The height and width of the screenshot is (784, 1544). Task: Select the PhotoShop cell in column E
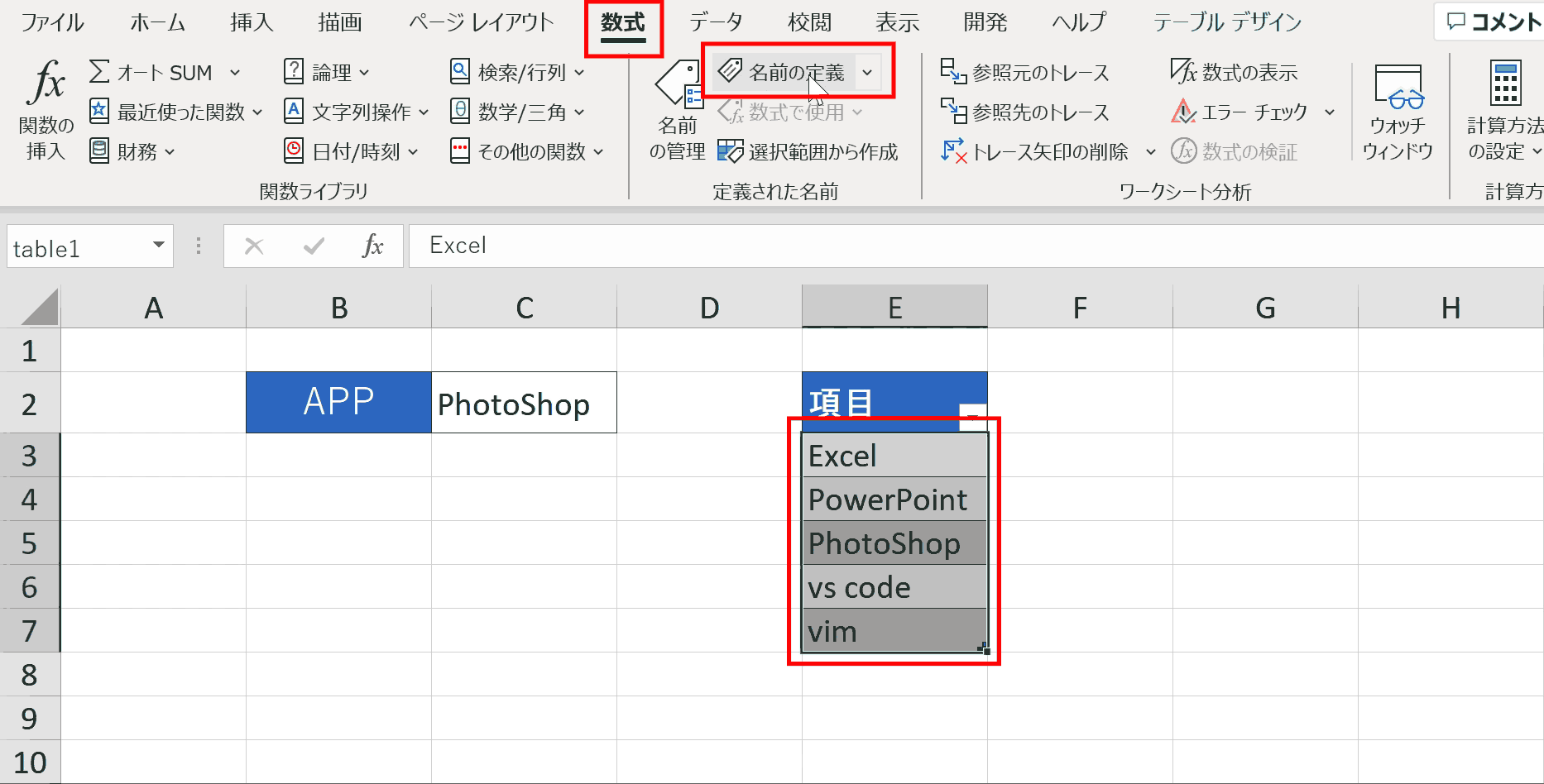[x=894, y=543]
